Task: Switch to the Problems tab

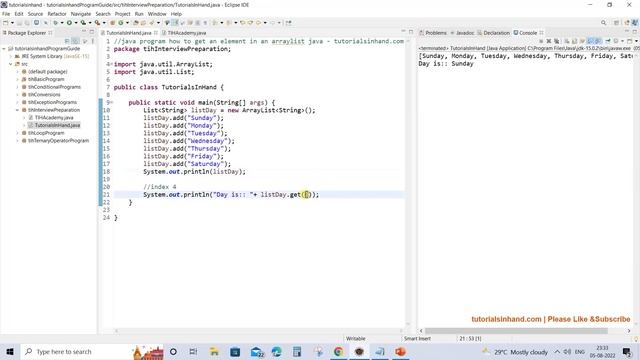Action: (436, 33)
